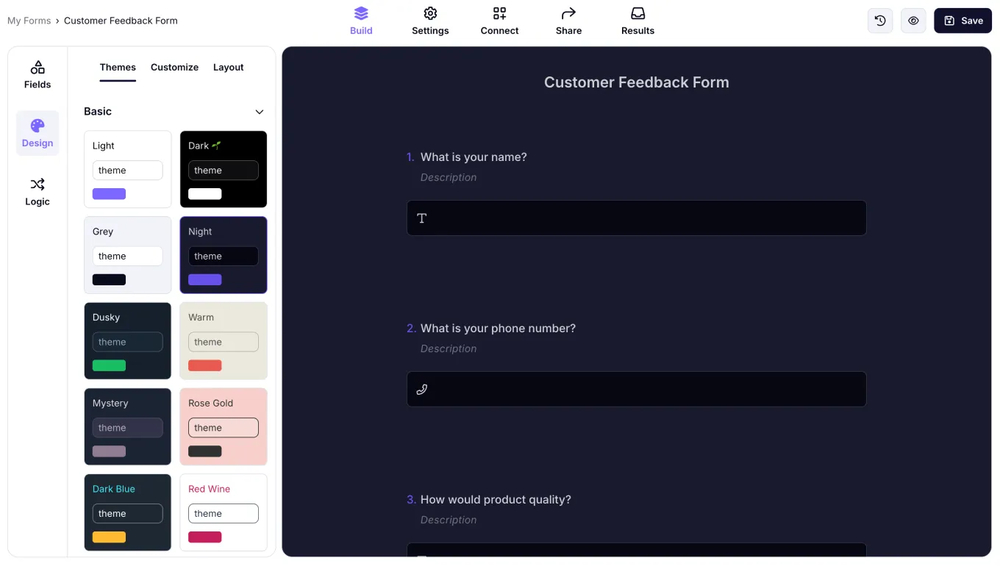Collapse the Basic themes section
Image resolution: width=1000 pixels, height=566 pixels.
pyautogui.click(x=259, y=112)
